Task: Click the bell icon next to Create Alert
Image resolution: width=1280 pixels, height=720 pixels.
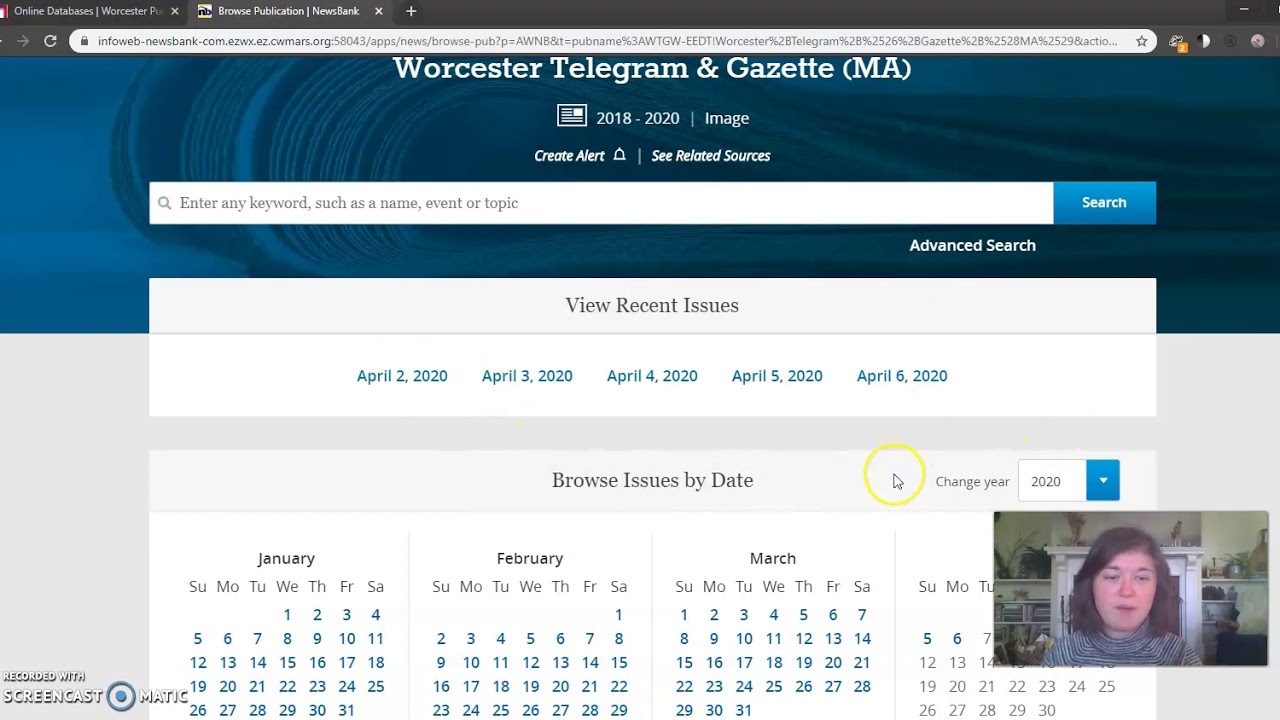Action: (x=619, y=155)
